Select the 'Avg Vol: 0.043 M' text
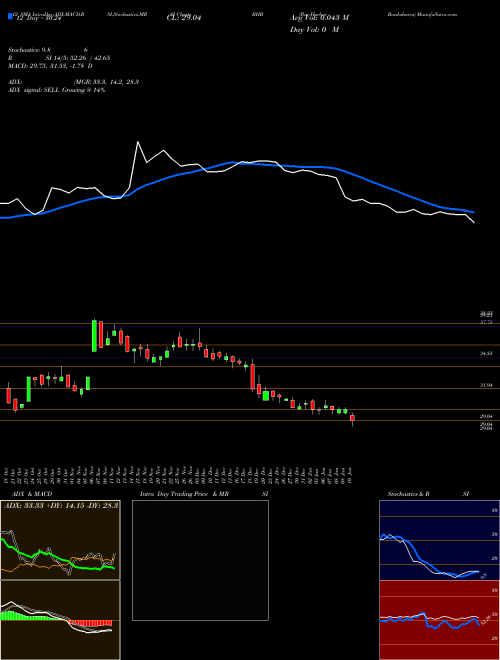The image size is (500, 660). 319,18
